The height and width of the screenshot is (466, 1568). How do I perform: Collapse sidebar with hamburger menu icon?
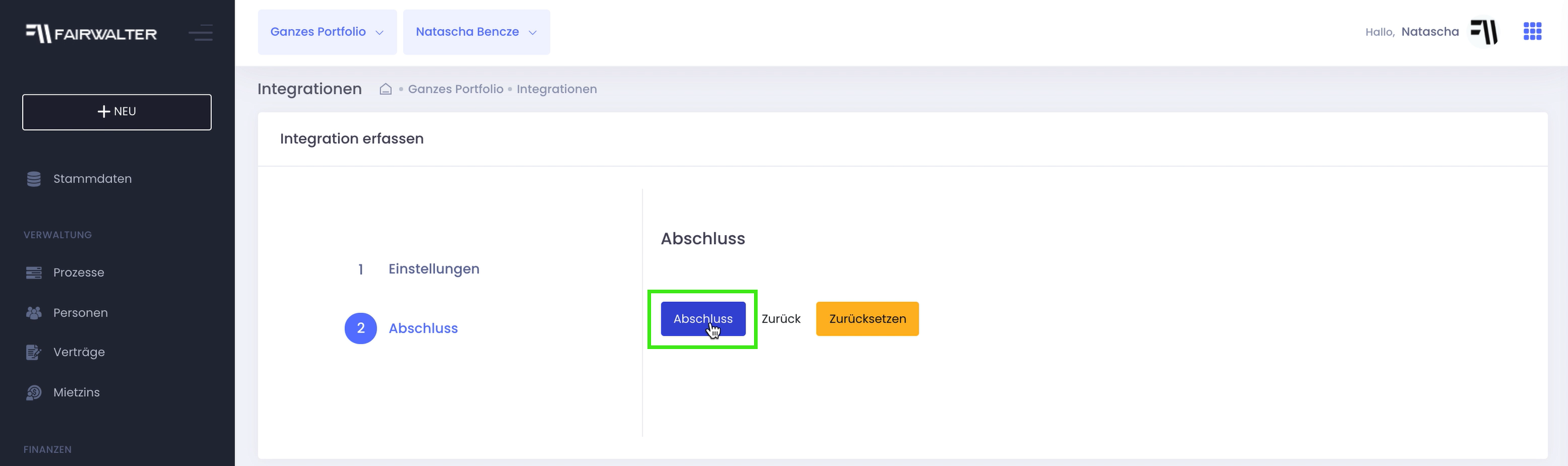(200, 32)
